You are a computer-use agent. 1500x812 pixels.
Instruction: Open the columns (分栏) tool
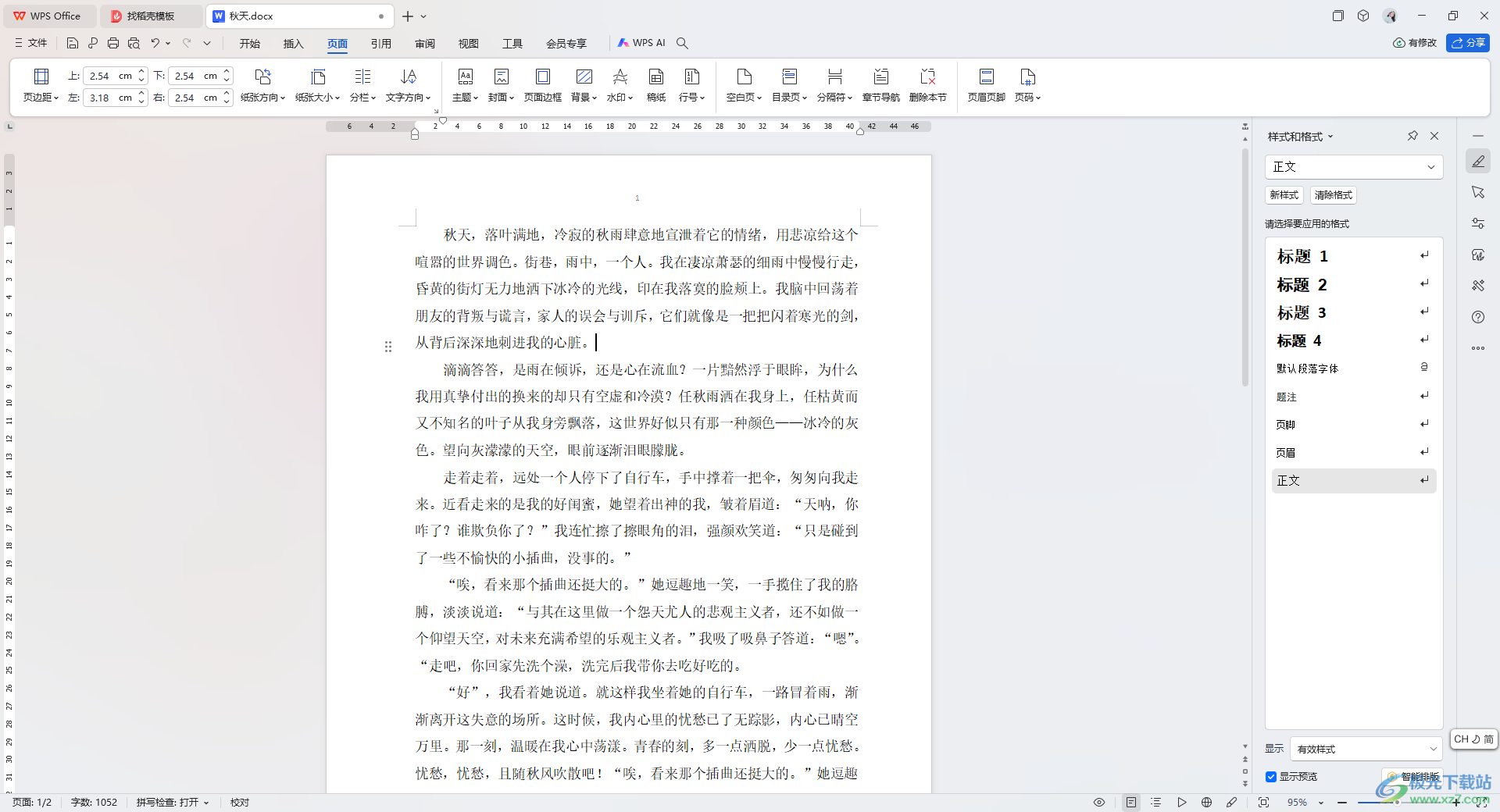362,85
